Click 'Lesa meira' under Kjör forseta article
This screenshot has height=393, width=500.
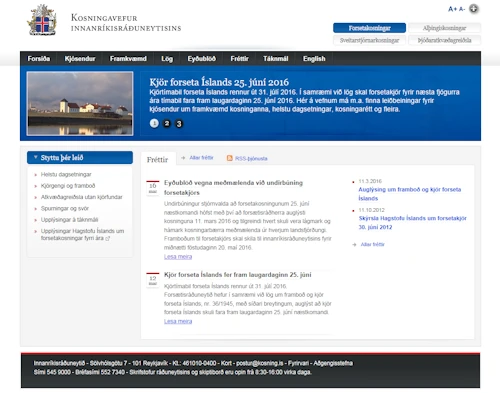point(178,321)
